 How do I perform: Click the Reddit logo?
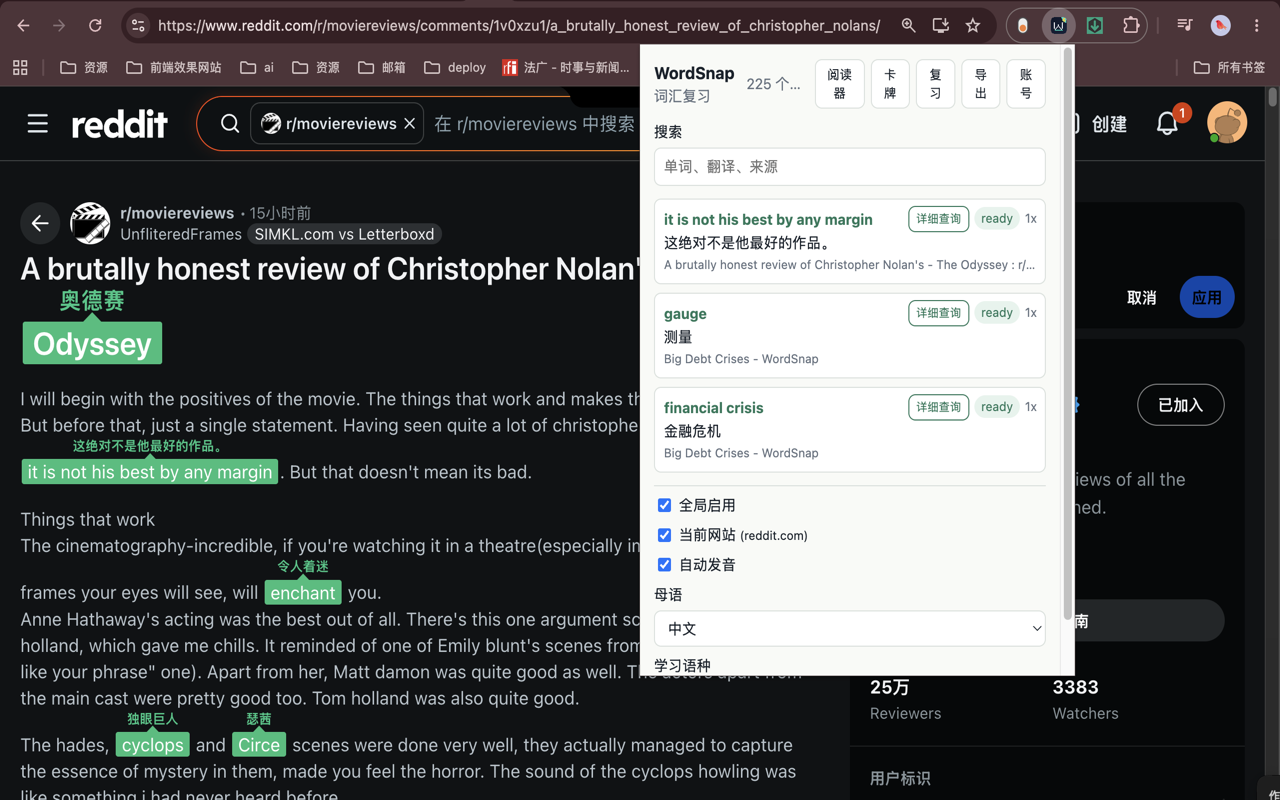pyautogui.click(x=120, y=124)
